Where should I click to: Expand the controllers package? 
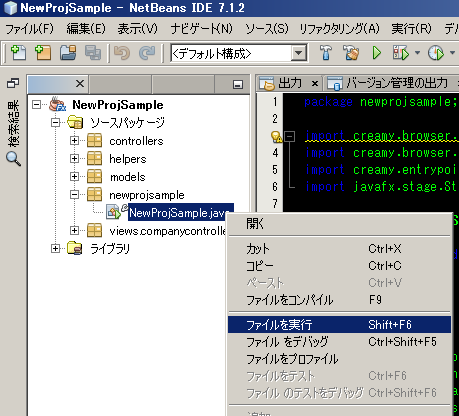pyautogui.click(x=74, y=141)
